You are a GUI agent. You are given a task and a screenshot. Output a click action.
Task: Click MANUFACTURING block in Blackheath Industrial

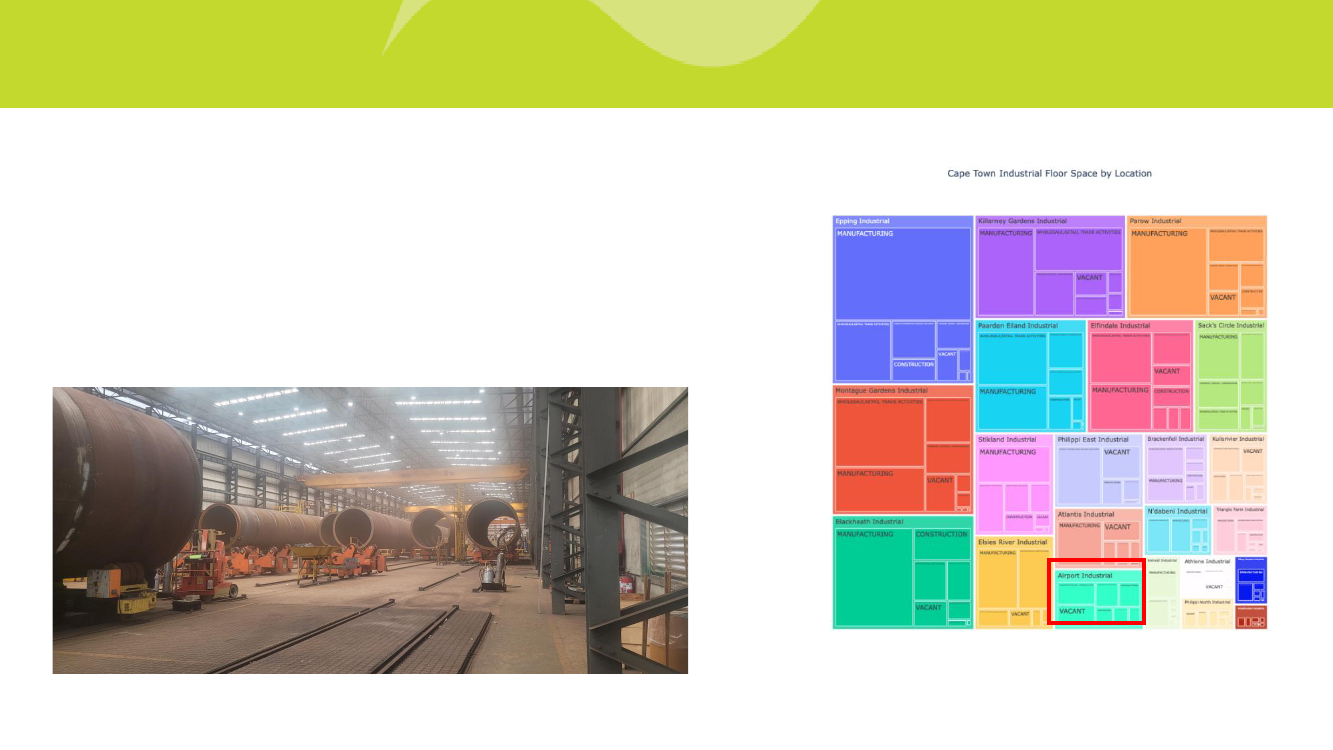click(873, 578)
